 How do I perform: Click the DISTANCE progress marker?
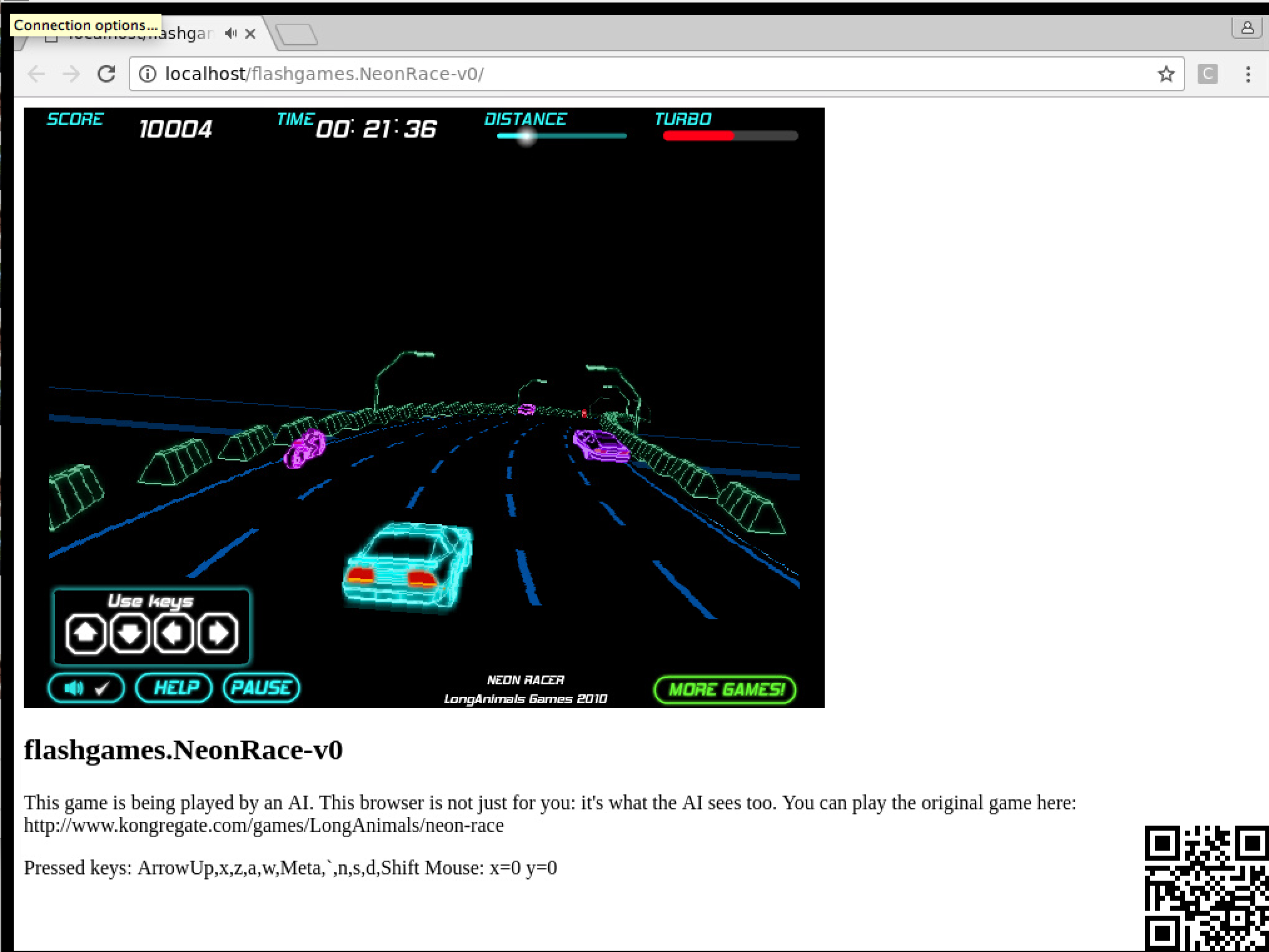(527, 136)
